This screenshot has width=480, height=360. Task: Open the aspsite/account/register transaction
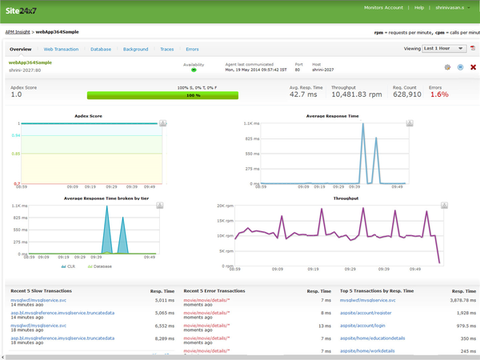(366, 313)
